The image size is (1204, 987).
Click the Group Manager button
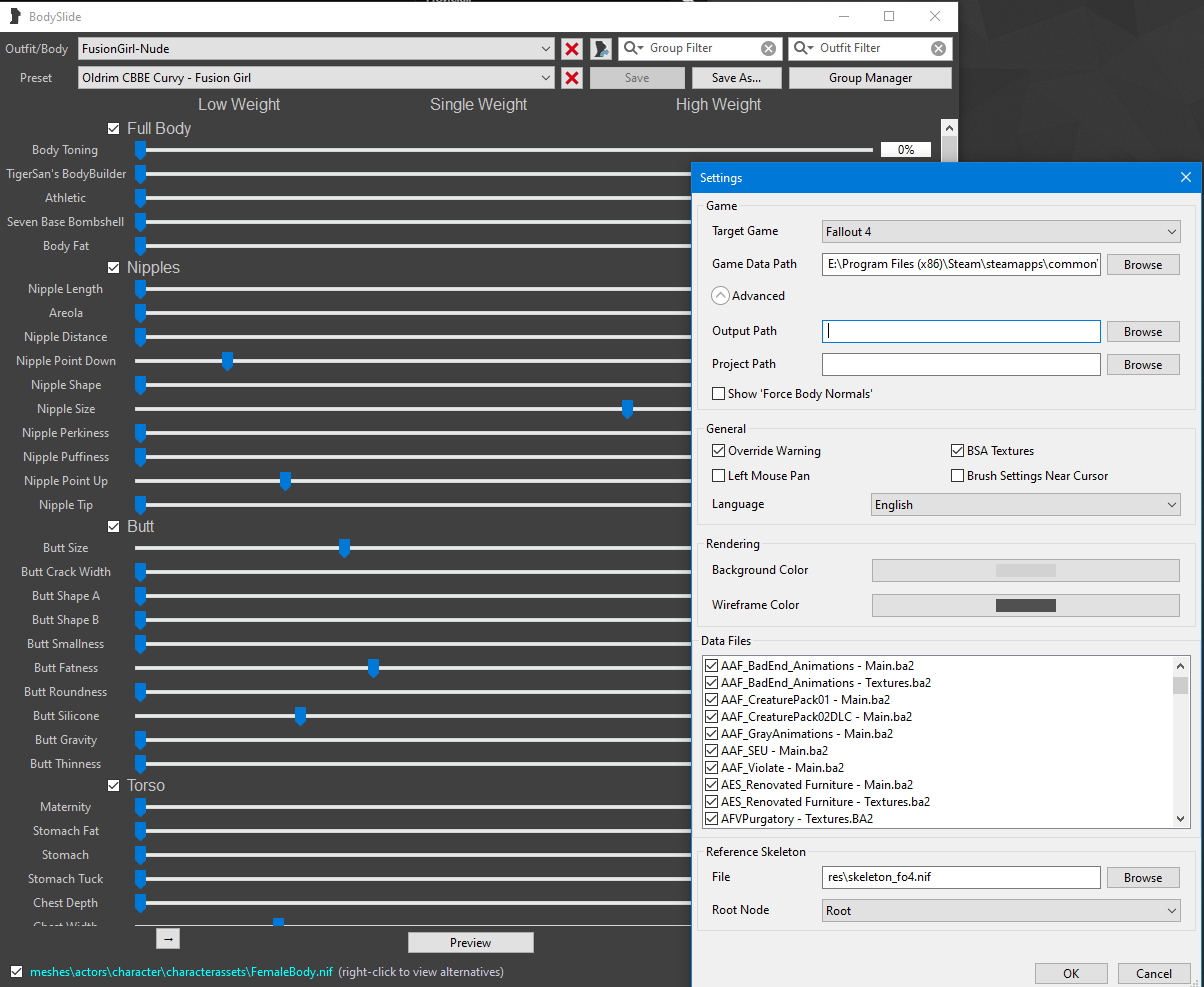(x=870, y=78)
